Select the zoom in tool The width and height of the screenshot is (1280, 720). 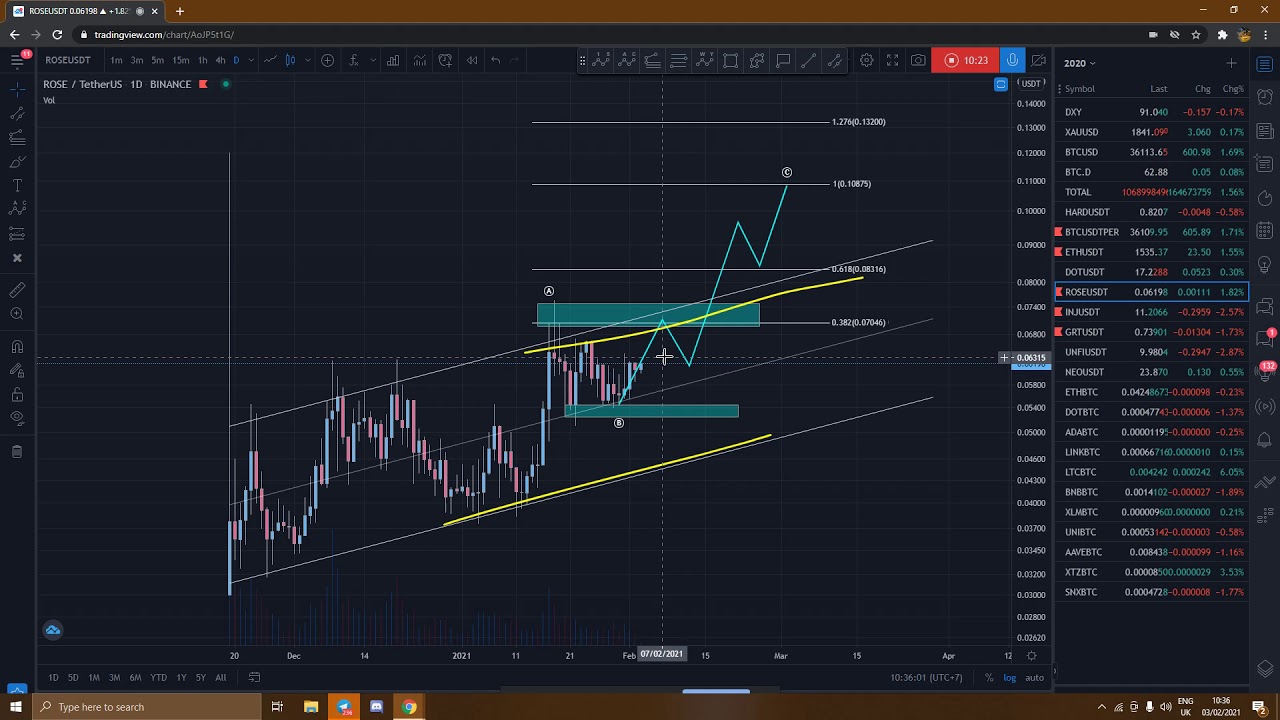click(17, 314)
